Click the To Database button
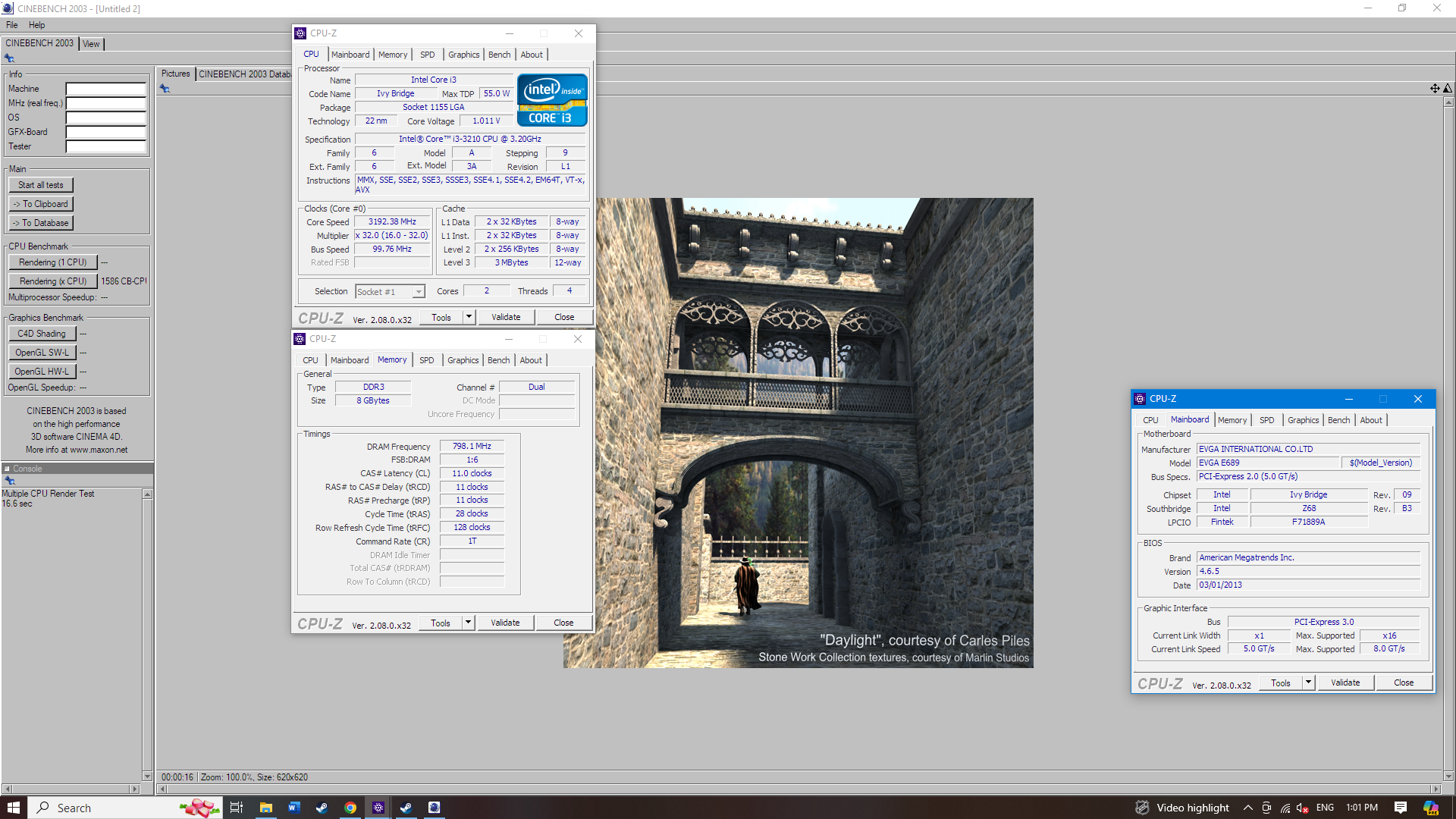 41,223
